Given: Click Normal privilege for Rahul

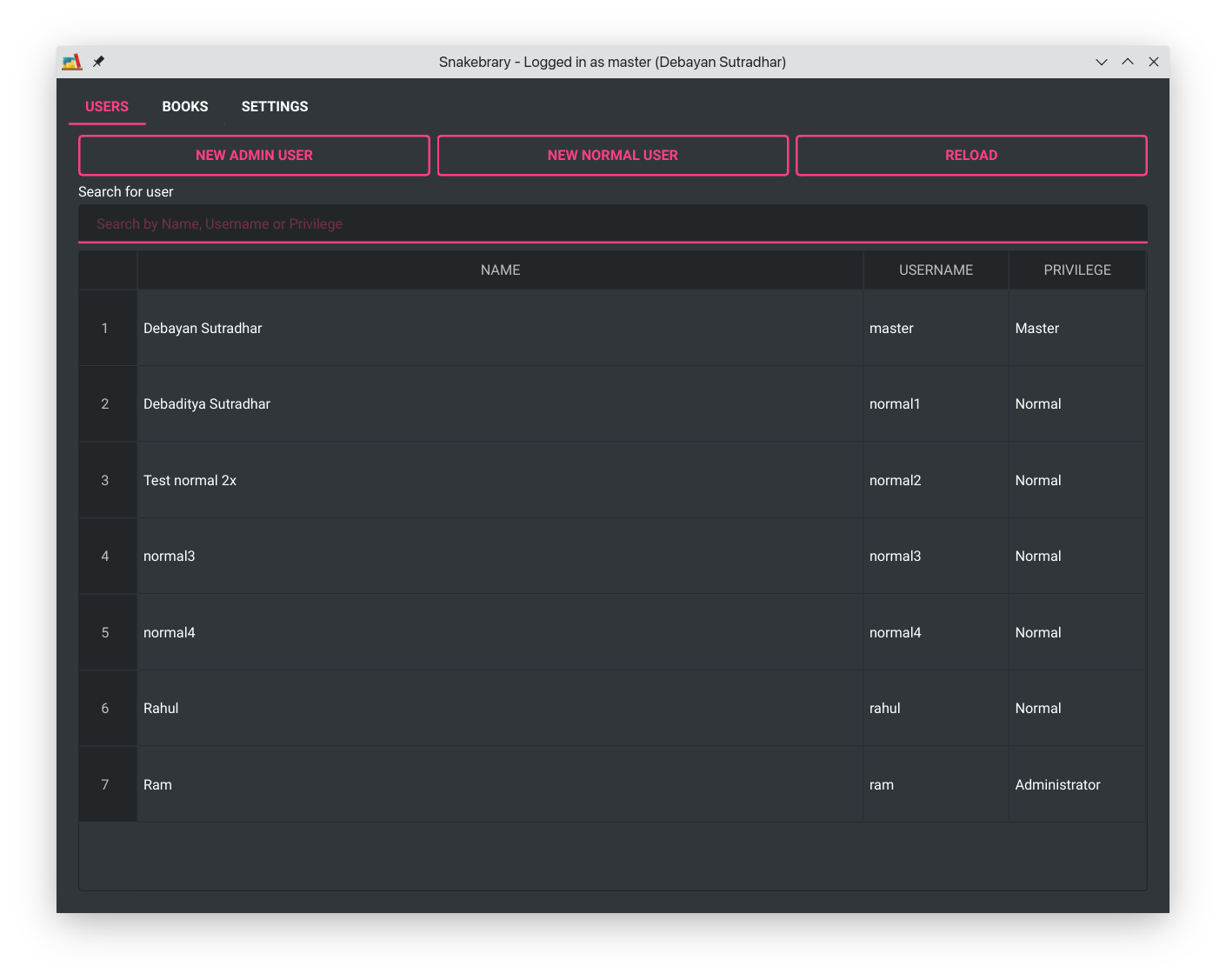Looking at the screenshot, I should pyautogui.click(x=1077, y=708).
